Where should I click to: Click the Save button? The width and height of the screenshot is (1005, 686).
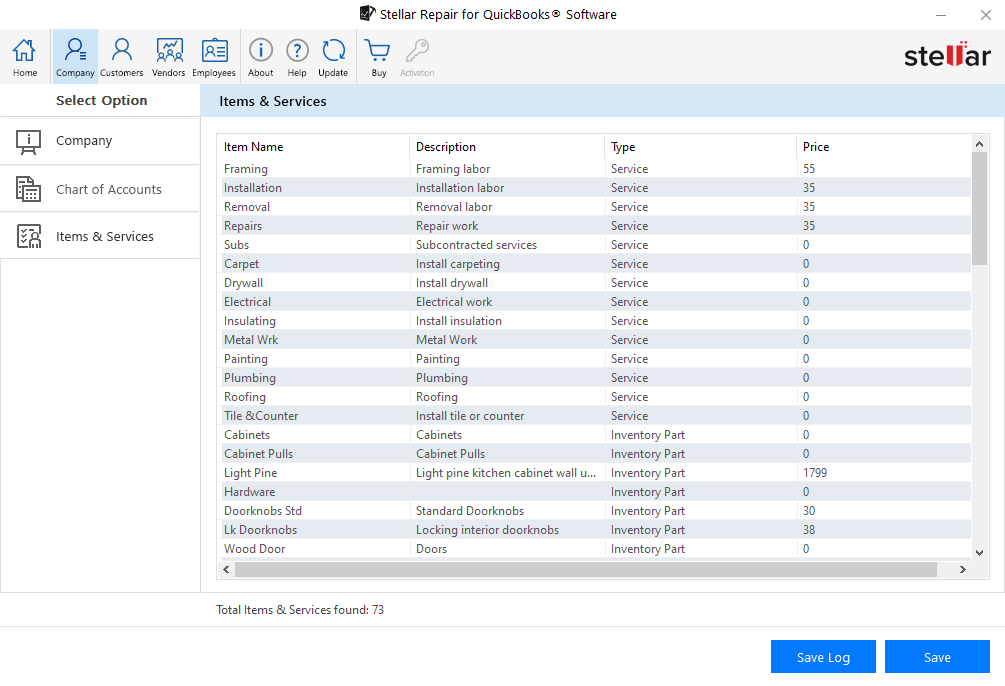pyautogui.click(x=937, y=657)
